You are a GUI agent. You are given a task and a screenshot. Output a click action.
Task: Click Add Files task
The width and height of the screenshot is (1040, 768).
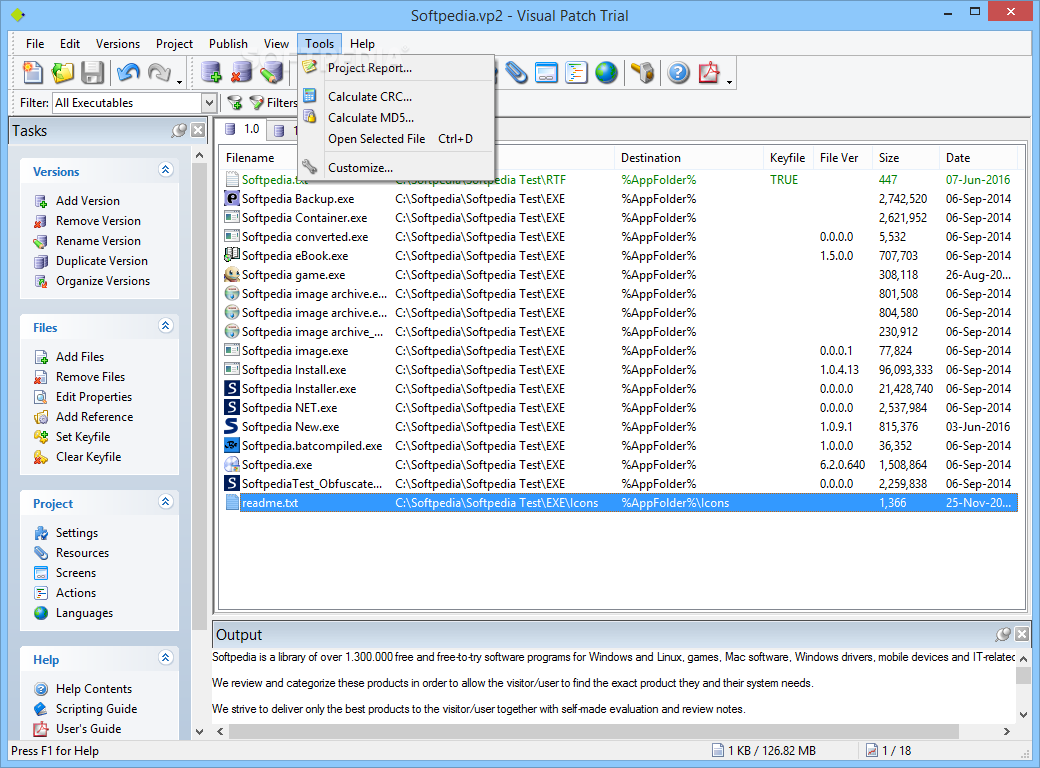69,357
